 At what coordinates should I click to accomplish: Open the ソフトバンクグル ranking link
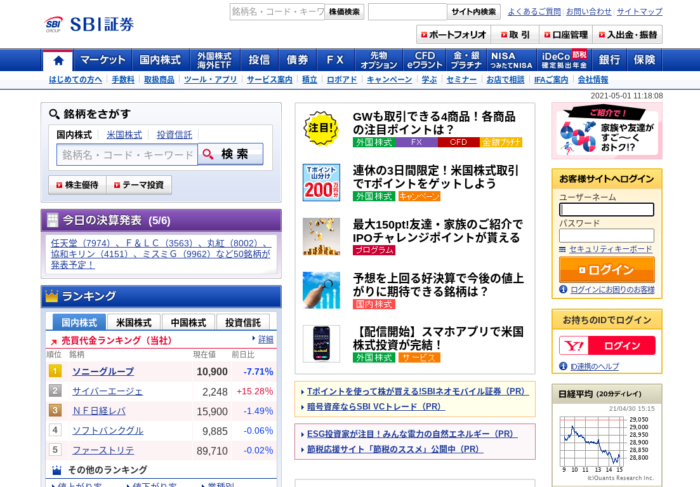[108, 431]
